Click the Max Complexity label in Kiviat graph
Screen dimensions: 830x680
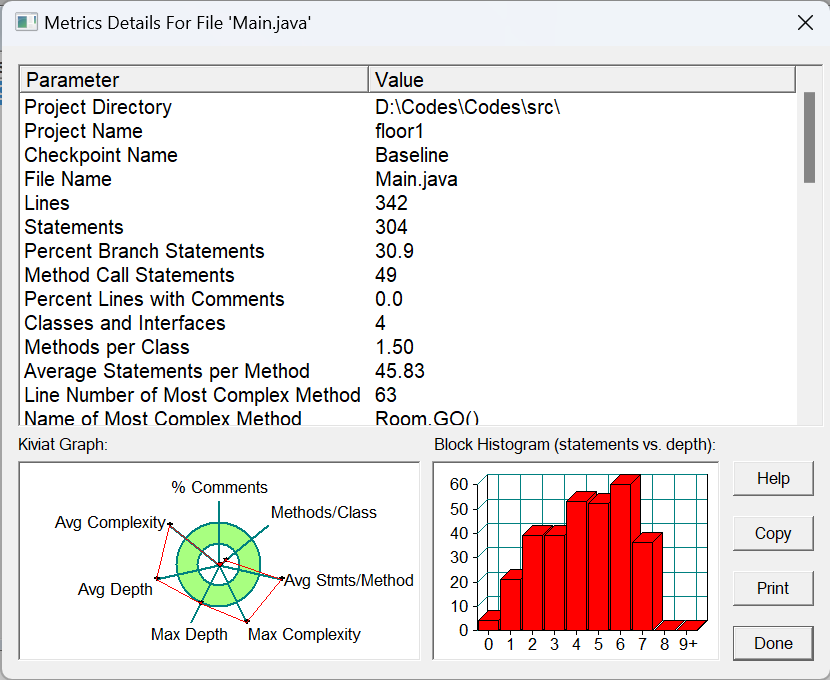pyautogui.click(x=304, y=634)
